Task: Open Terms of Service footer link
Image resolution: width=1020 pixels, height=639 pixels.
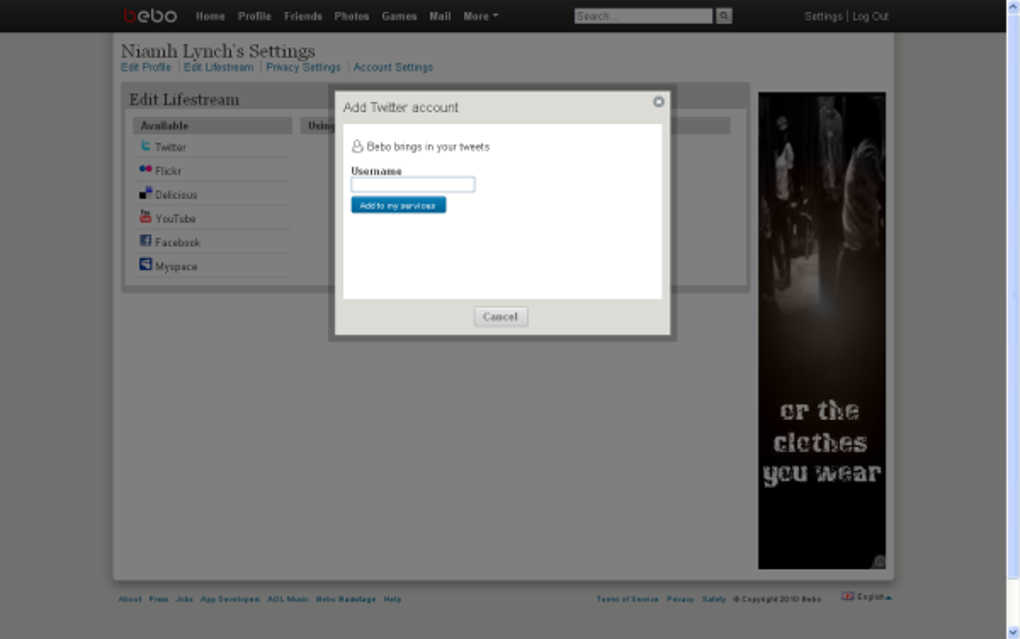Action: (627, 599)
